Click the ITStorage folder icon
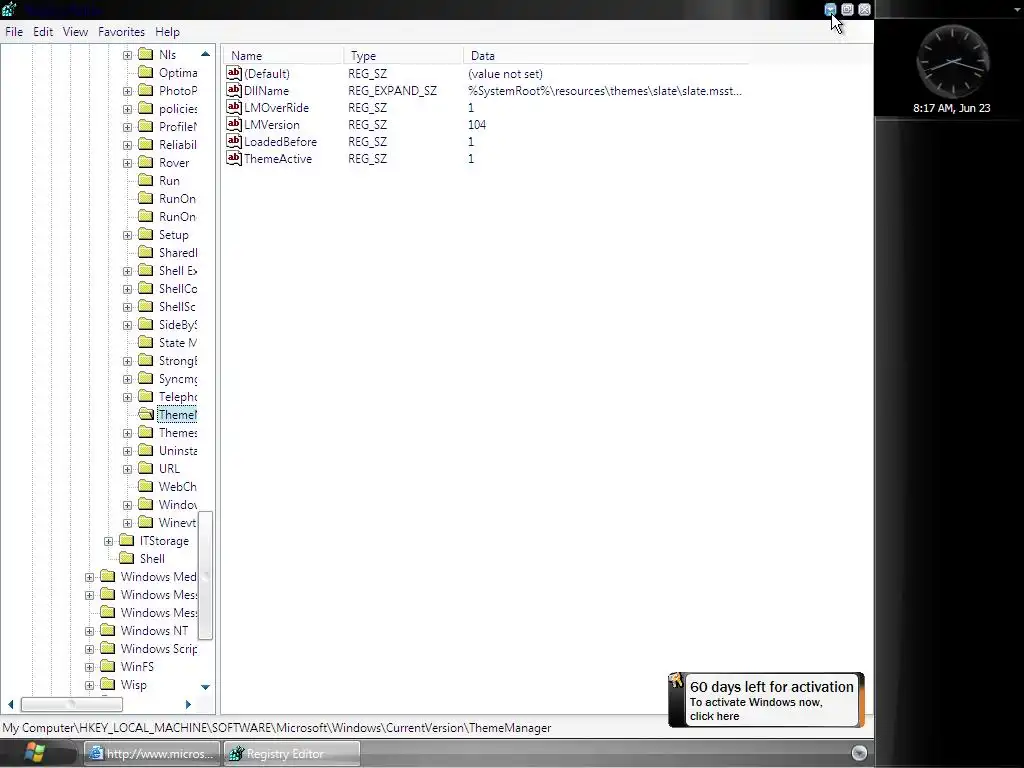This screenshot has width=1024, height=768. pos(127,540)
